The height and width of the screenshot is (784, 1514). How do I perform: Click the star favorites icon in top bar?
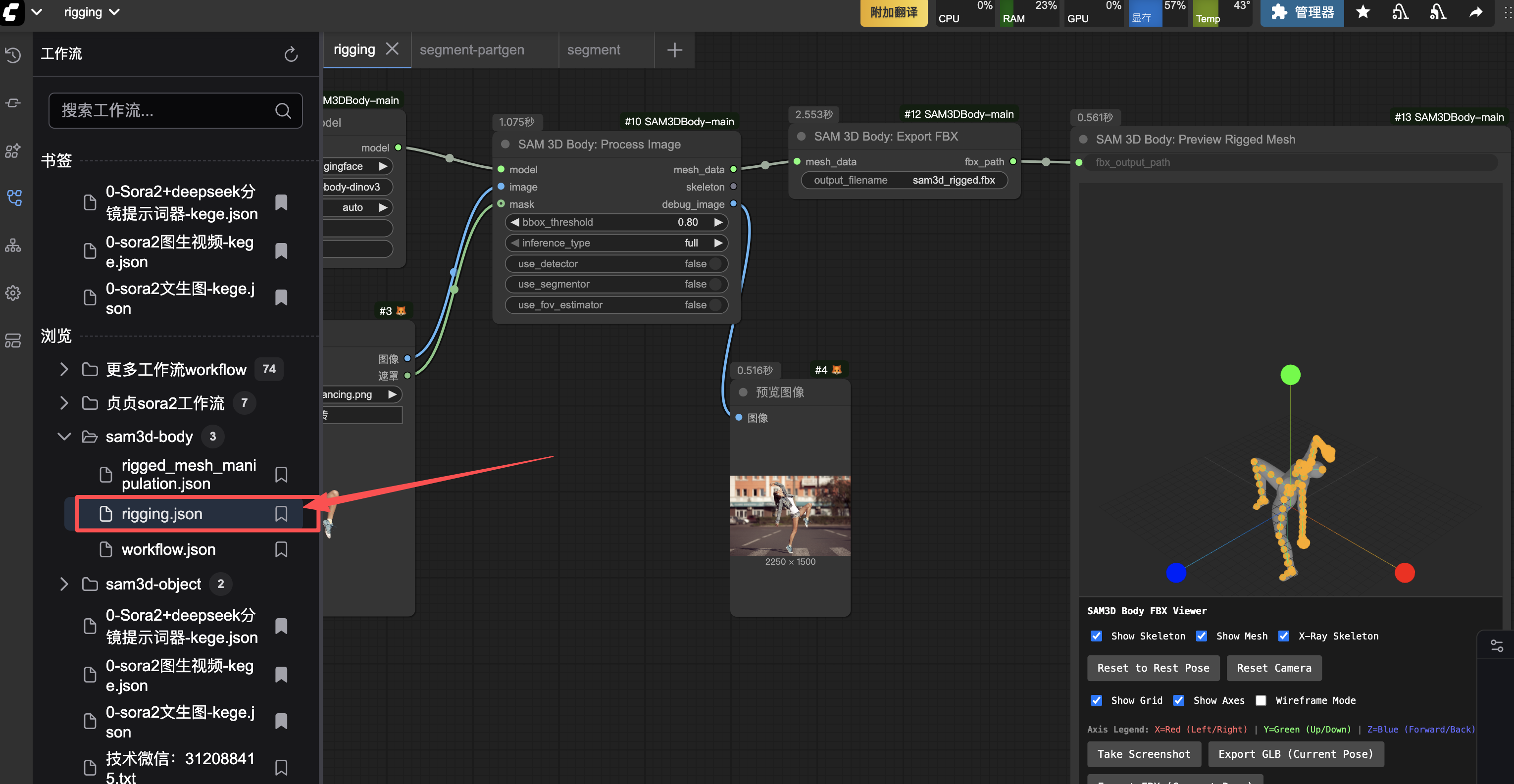(x=1363, y=12)
